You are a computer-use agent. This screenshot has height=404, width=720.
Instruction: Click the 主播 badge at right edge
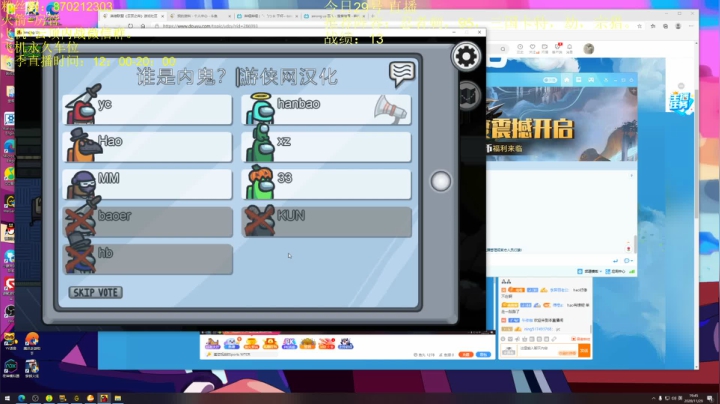pos(680,100)
